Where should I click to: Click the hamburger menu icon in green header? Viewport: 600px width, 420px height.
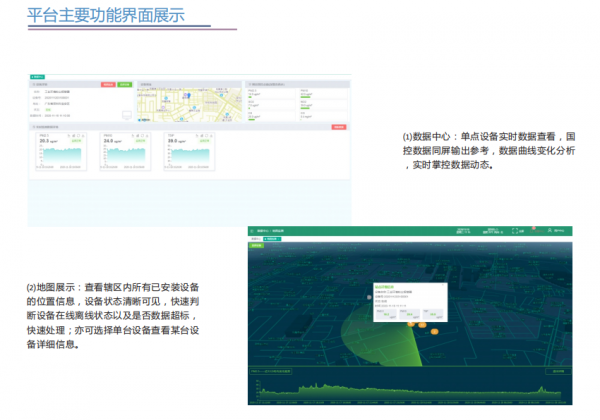[x=254, y=231]
